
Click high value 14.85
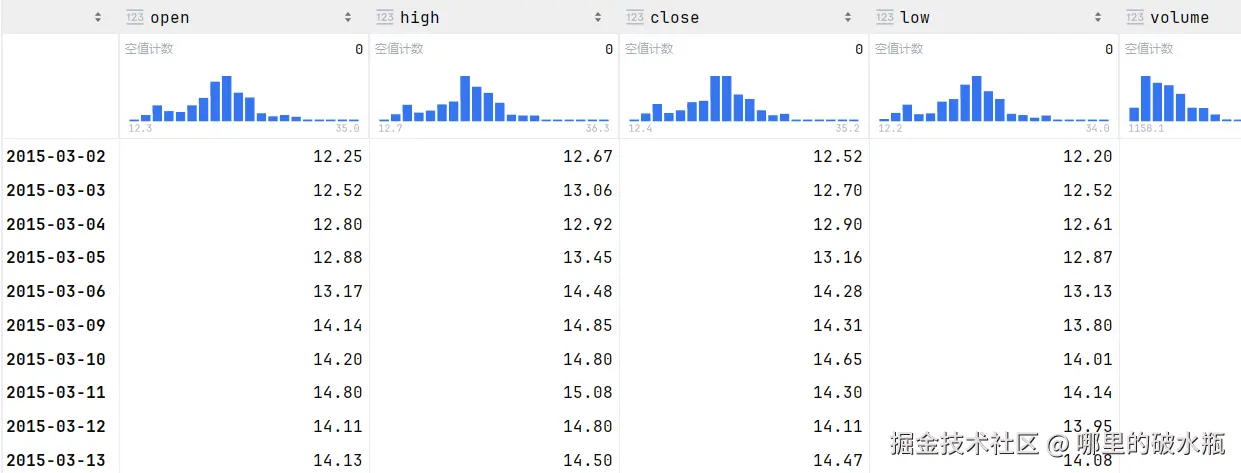pyautogui.click(x=588, y=325)
